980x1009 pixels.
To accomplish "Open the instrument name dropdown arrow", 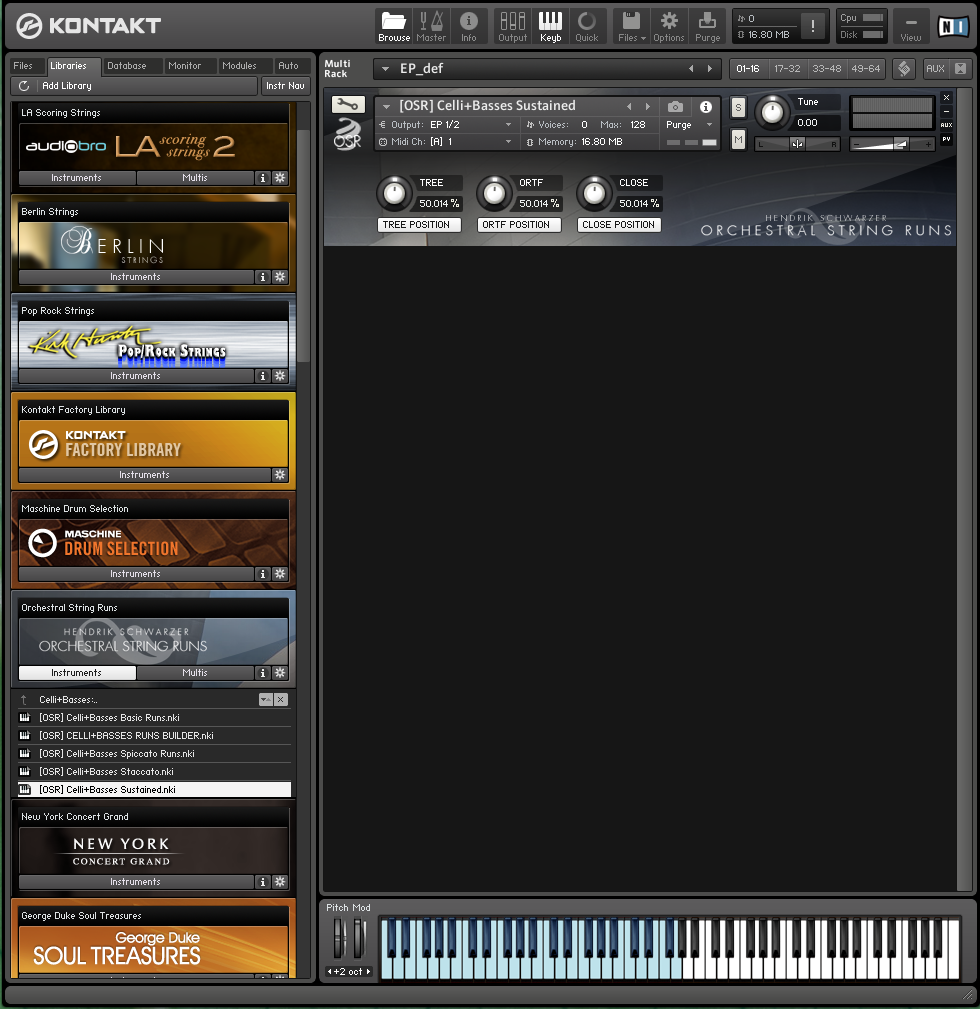I will 386,106.
